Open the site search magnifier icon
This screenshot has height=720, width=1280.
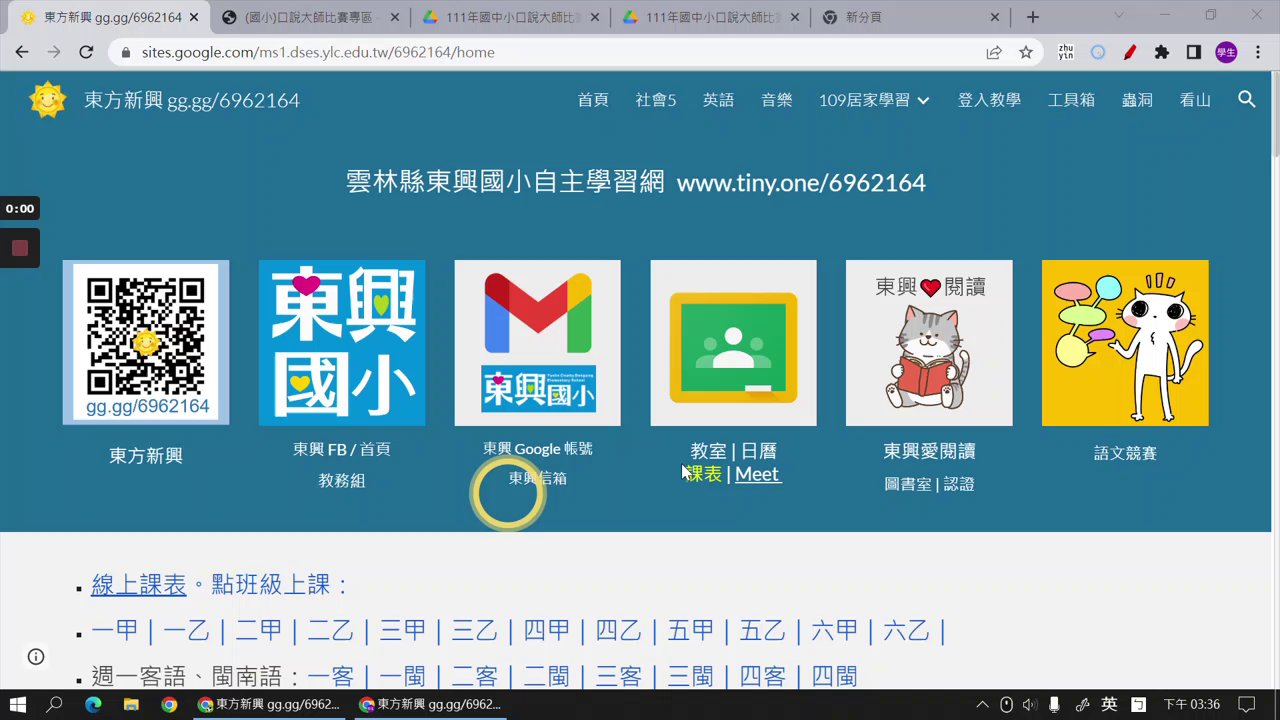tap(1246, 99)
